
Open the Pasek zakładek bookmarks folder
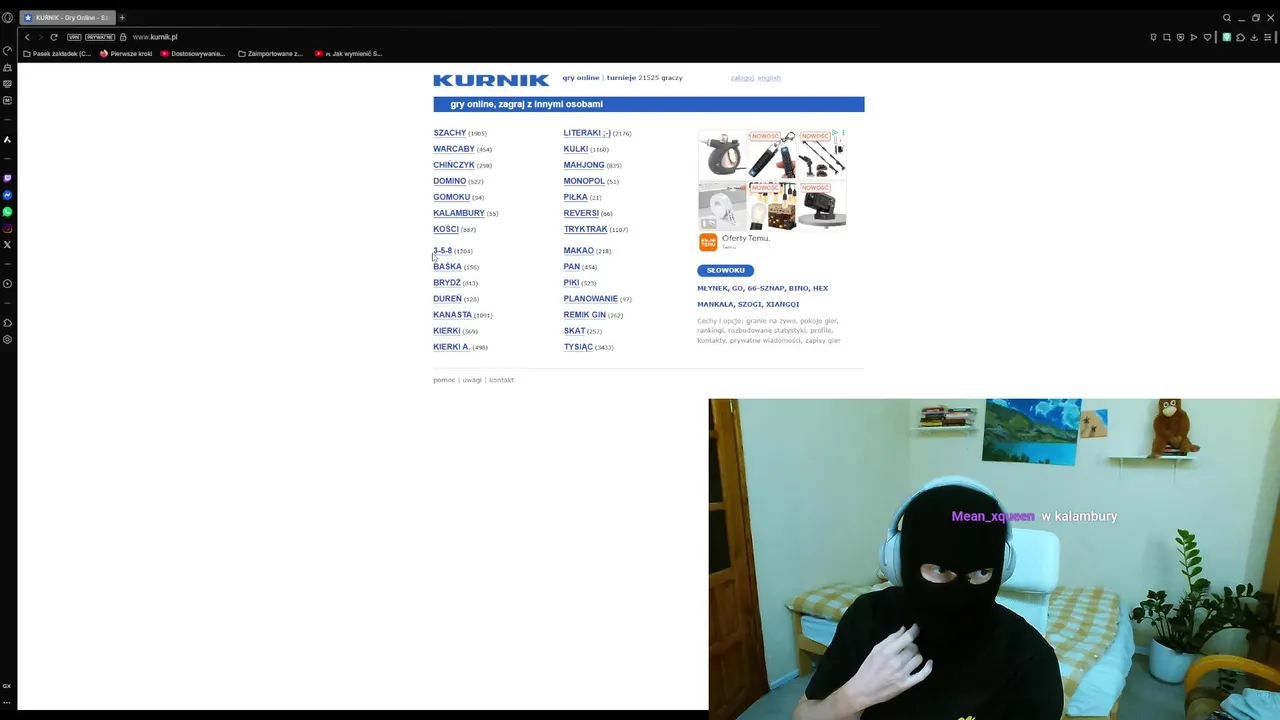(x=57, y=54)
